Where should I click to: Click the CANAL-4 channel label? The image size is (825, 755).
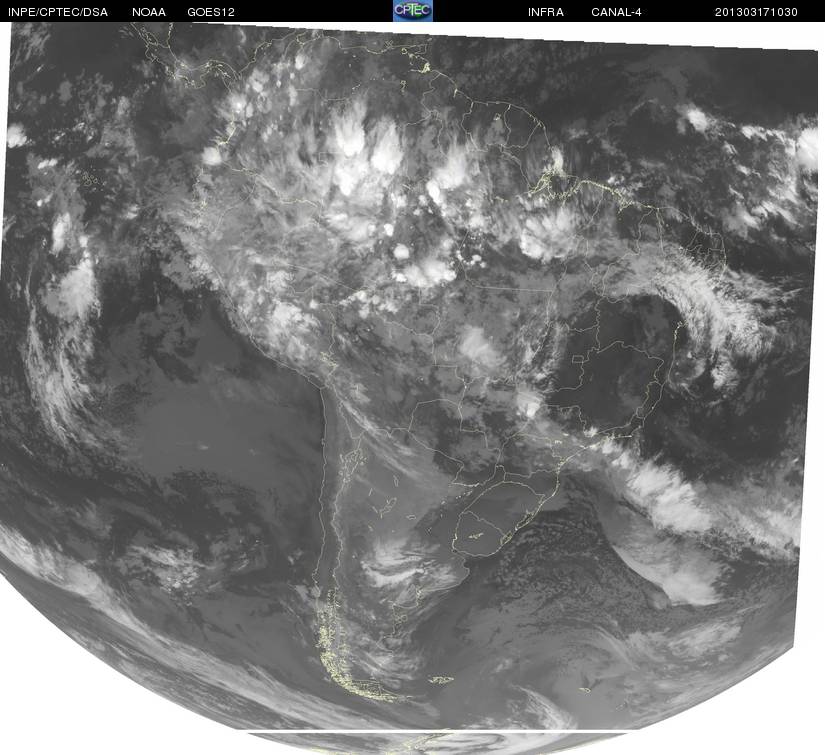point(616,12)
